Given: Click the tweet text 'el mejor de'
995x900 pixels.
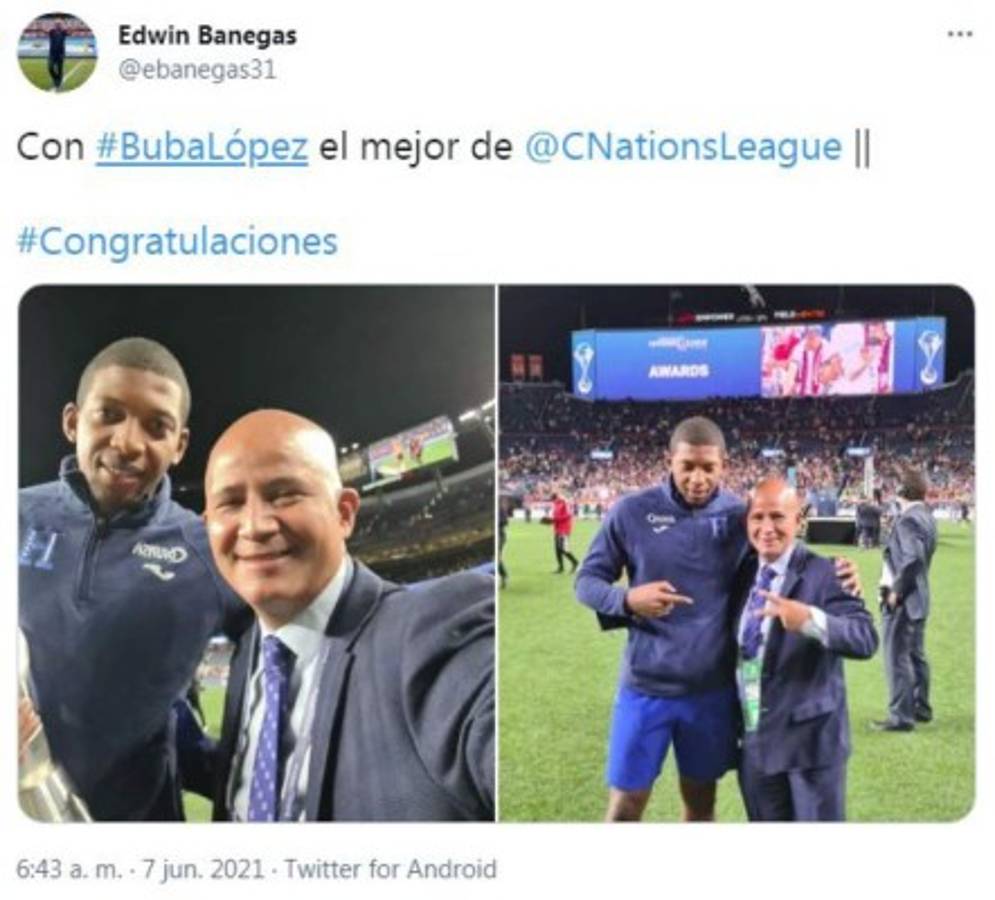Looking at the screenshot, I should click(x=416, y=147).
